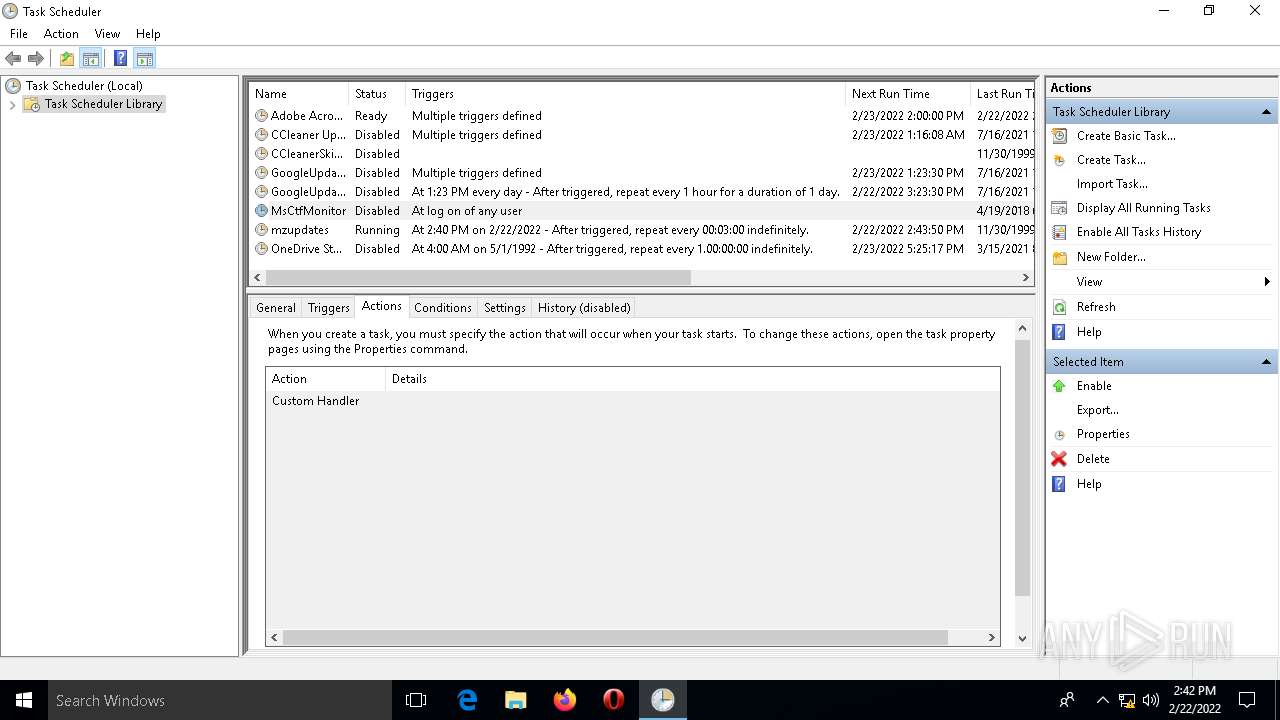Click the Up one level folder icon
This screenshot has width=1280, height=720.
tap(67, 58)
